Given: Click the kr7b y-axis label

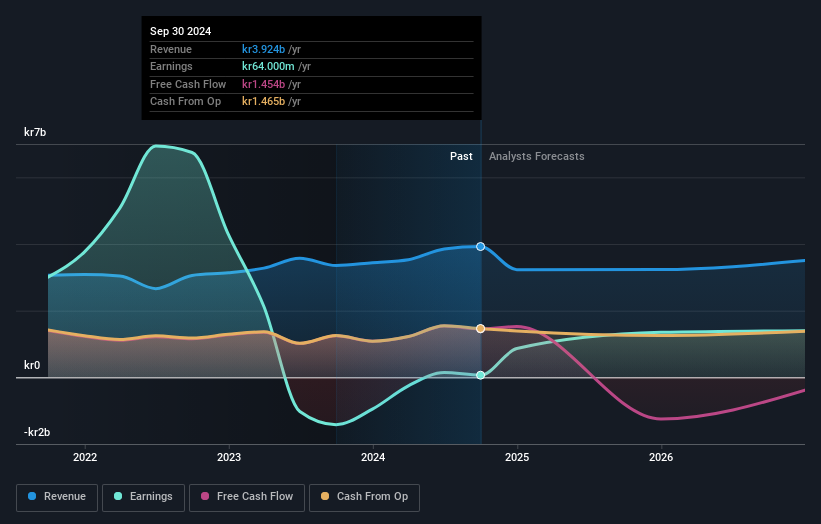Looking at the screenshot, I should tap(35, 132).
